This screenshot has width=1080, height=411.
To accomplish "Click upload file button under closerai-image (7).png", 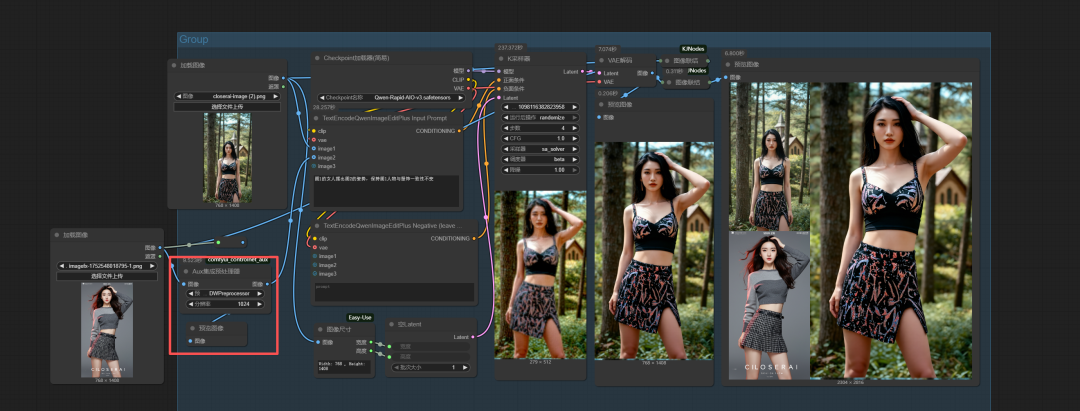I will [227, 106].
